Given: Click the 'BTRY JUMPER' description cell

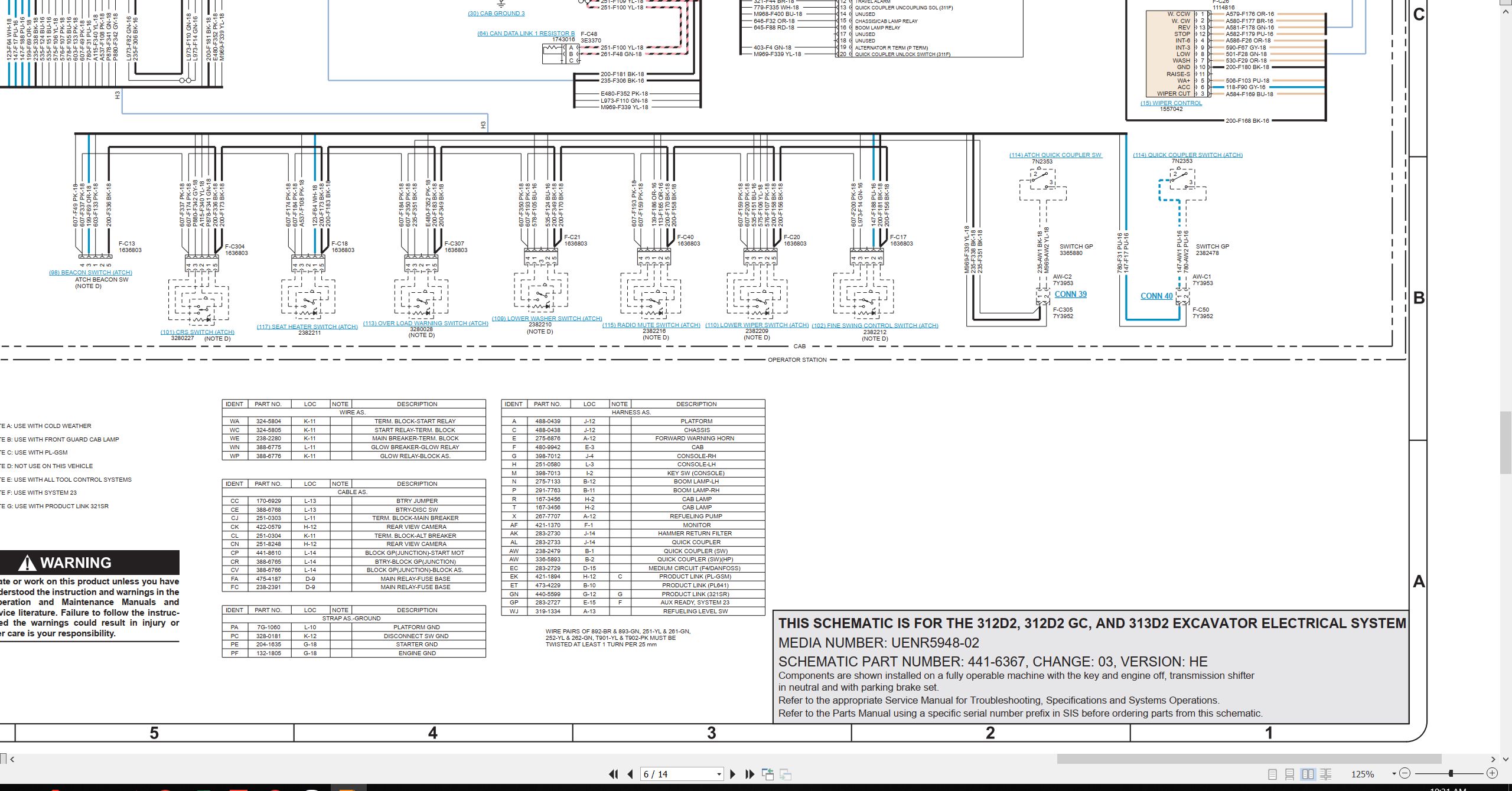Looking at the screenshot, I should point(418,501).
